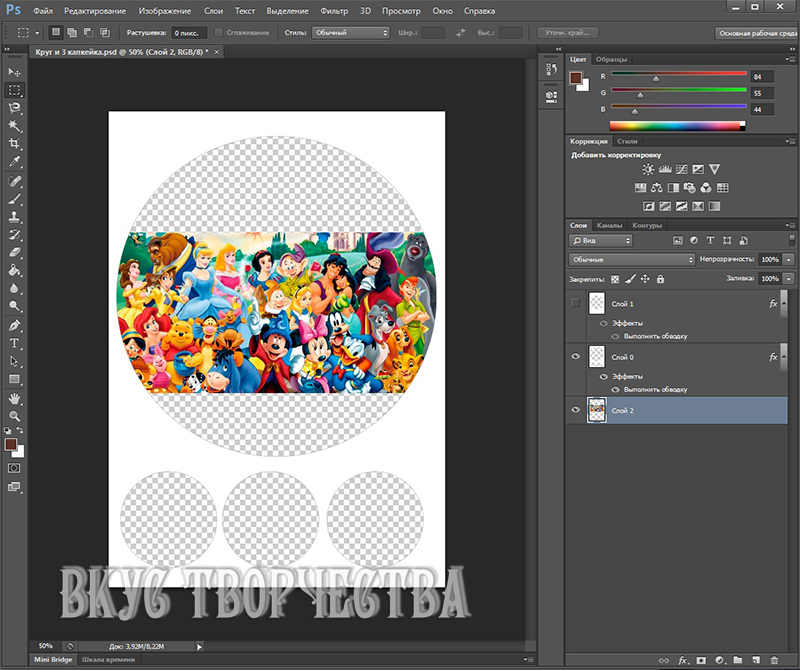Open layer filter Вид dropdown
The width and height of the screenshot is (800, 670).
point(601,240)
